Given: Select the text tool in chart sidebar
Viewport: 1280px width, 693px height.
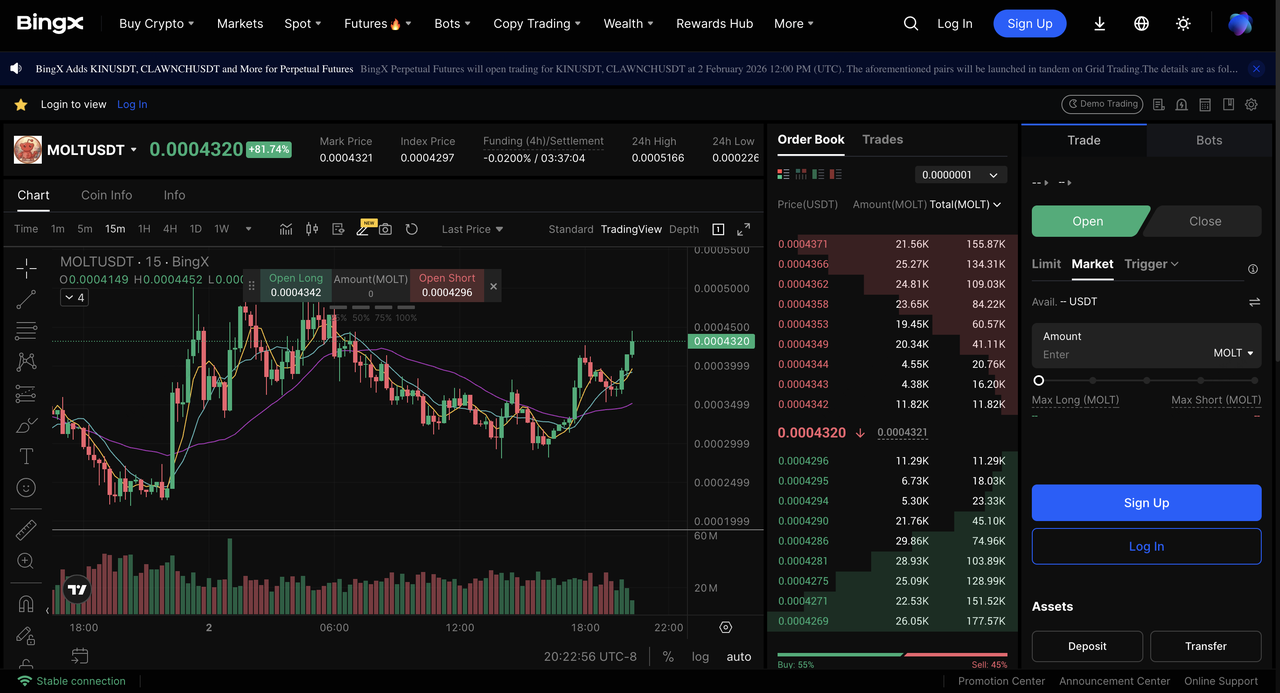Looking at the screenshot, I should coord(26,456).
